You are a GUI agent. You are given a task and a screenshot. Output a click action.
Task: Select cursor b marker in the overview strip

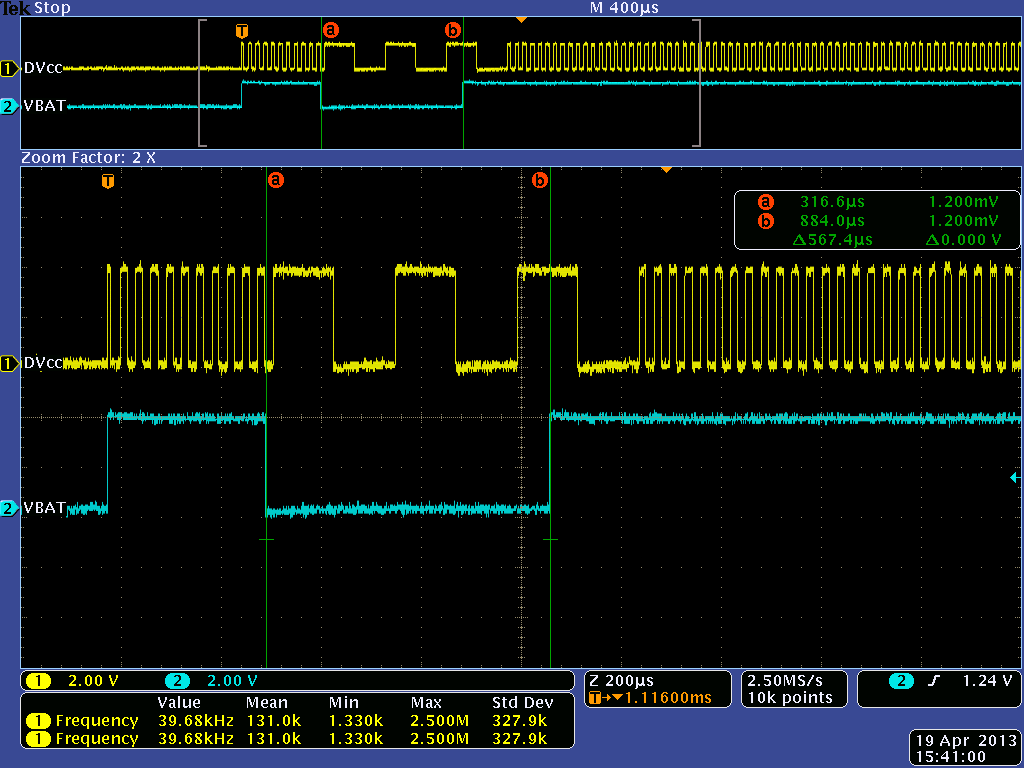453,30
